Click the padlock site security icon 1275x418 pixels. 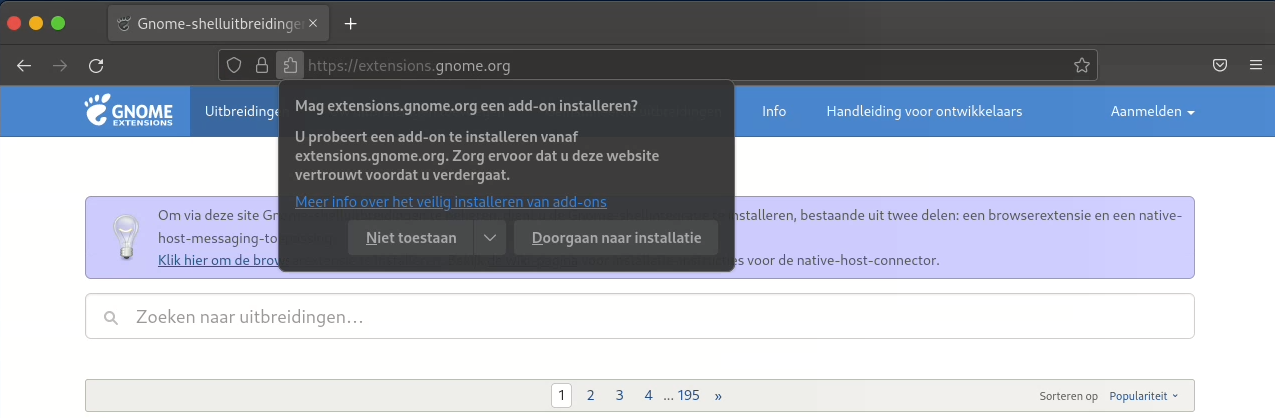point(262,66)
